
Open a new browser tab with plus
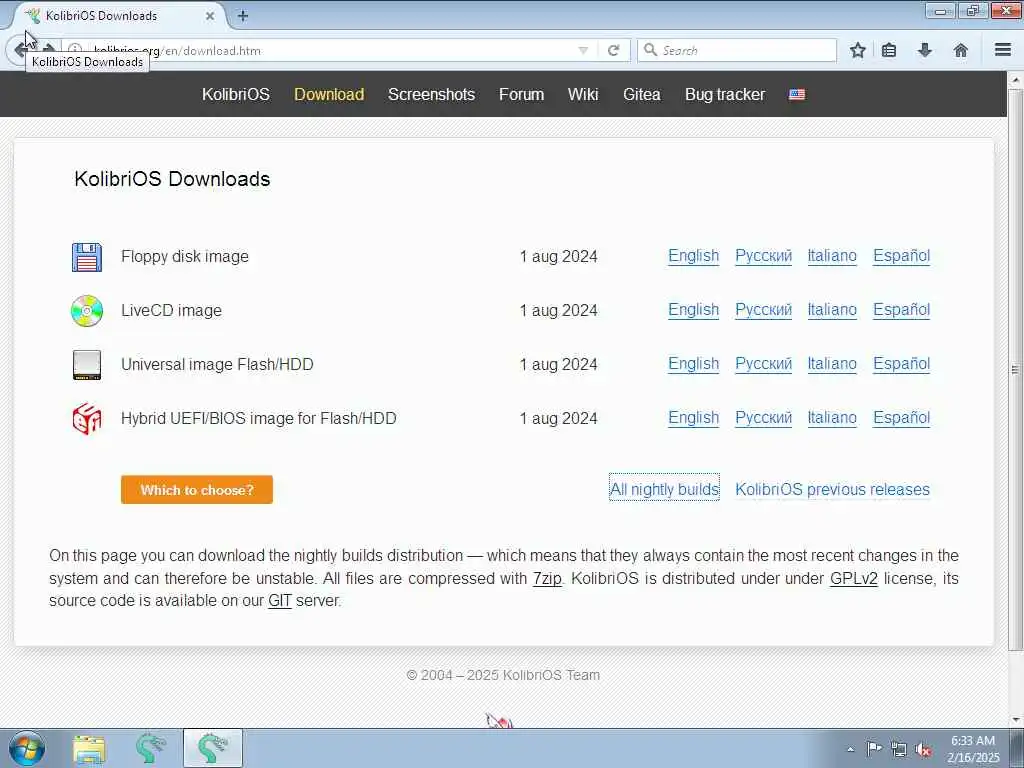click(x=243, y=16)
